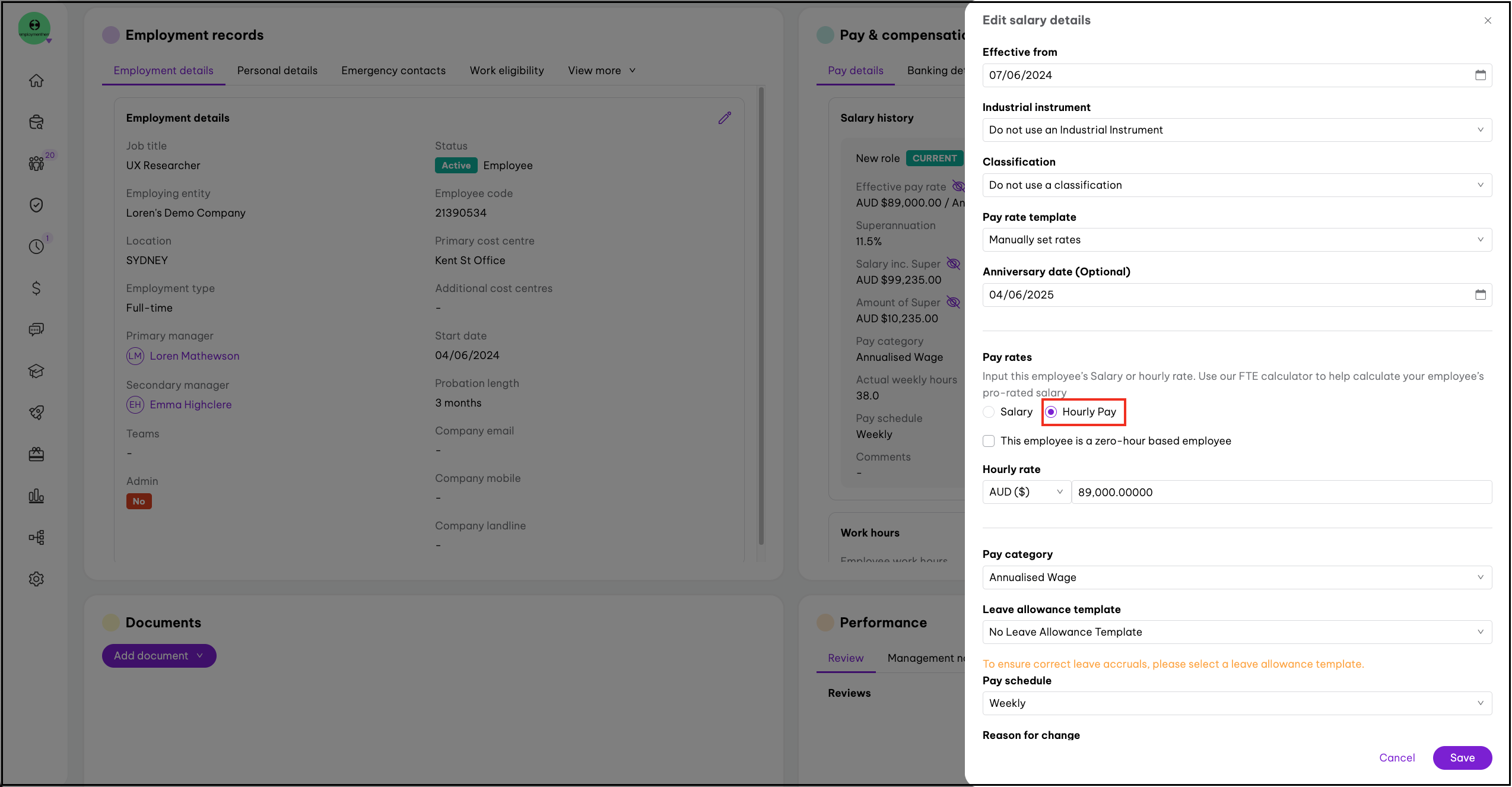This screenshot has height=787, width=1512.
Task: Open the Emergency contacts tab
Action: 393,71
